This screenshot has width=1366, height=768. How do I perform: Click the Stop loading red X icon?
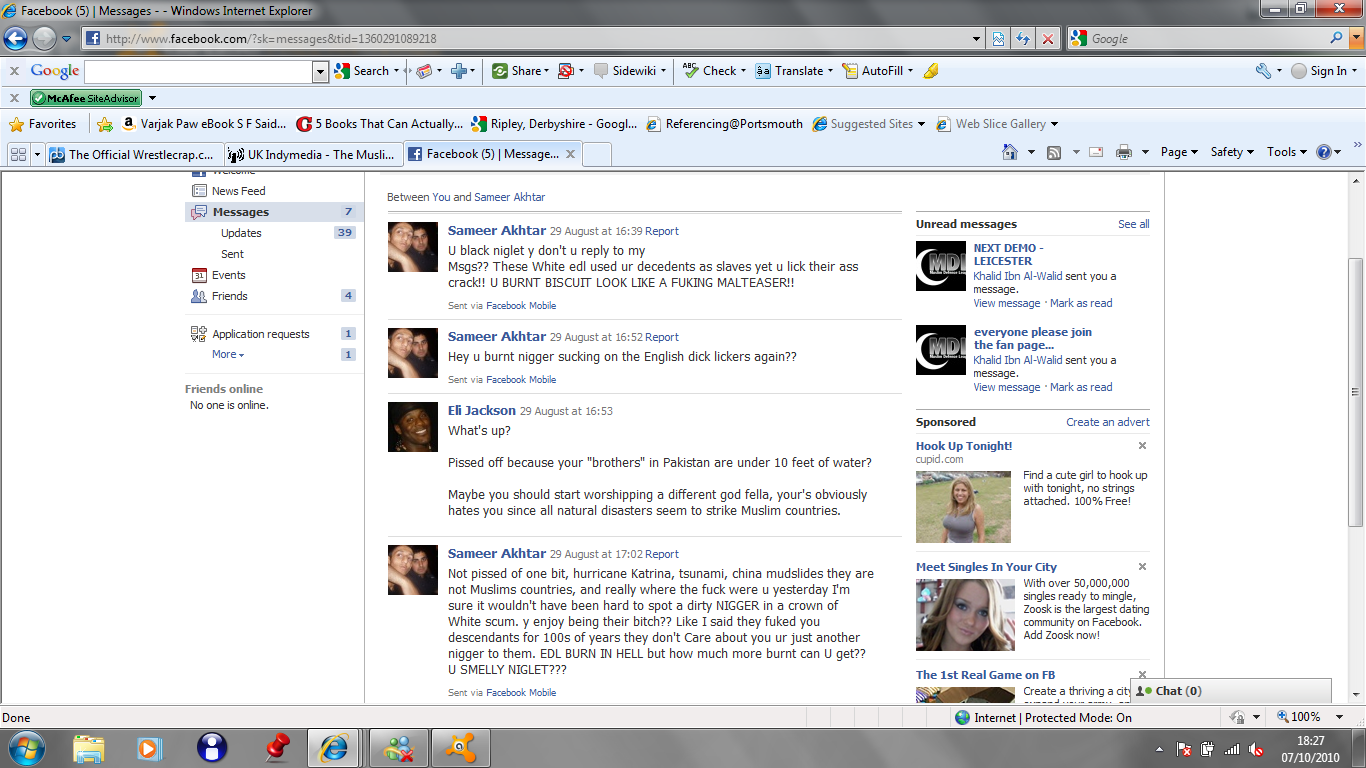(x=1048, y=39)
